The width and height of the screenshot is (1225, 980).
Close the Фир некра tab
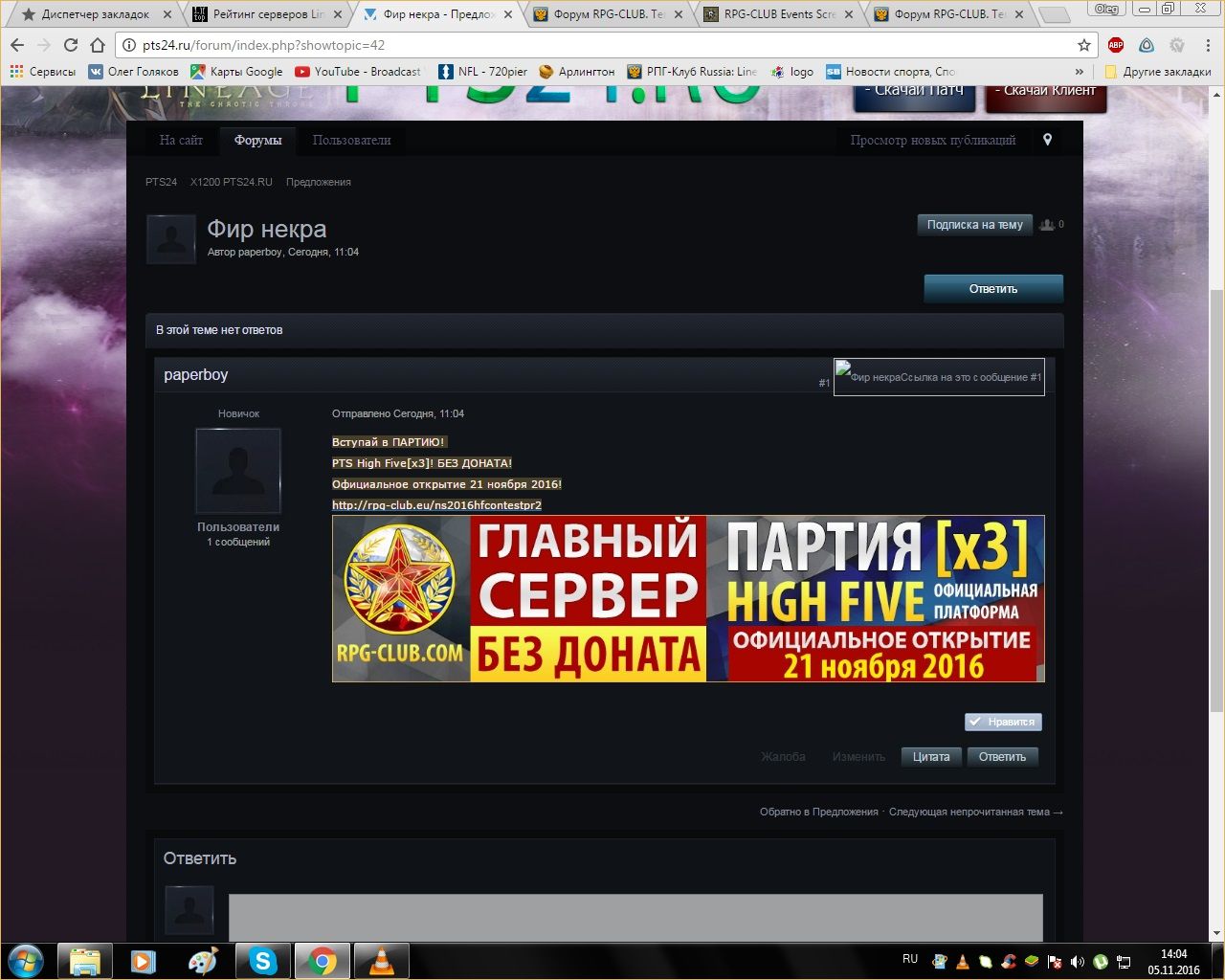click(508, 15)
